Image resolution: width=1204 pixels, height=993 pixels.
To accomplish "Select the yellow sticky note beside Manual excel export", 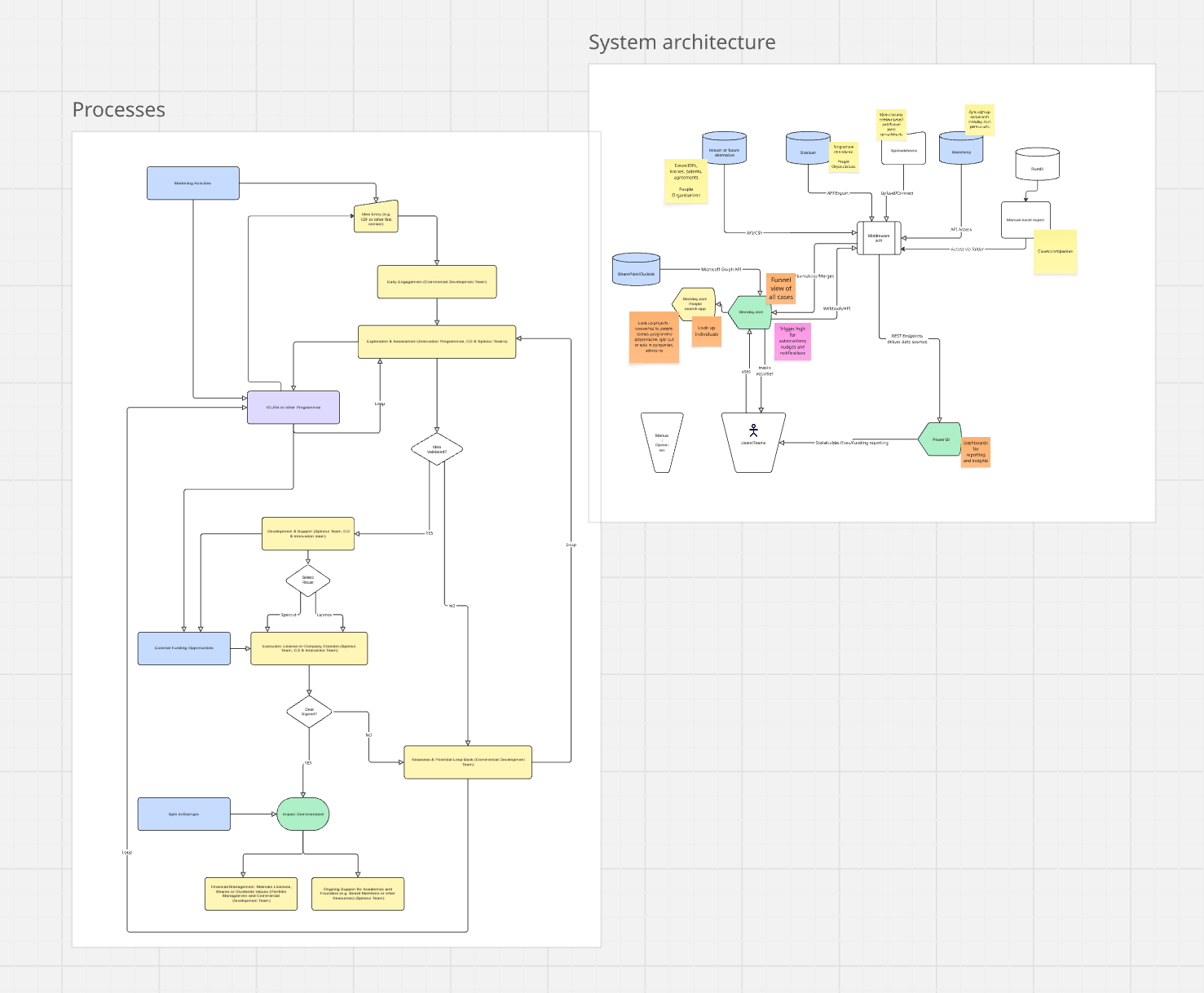I will pos(1056,251).
